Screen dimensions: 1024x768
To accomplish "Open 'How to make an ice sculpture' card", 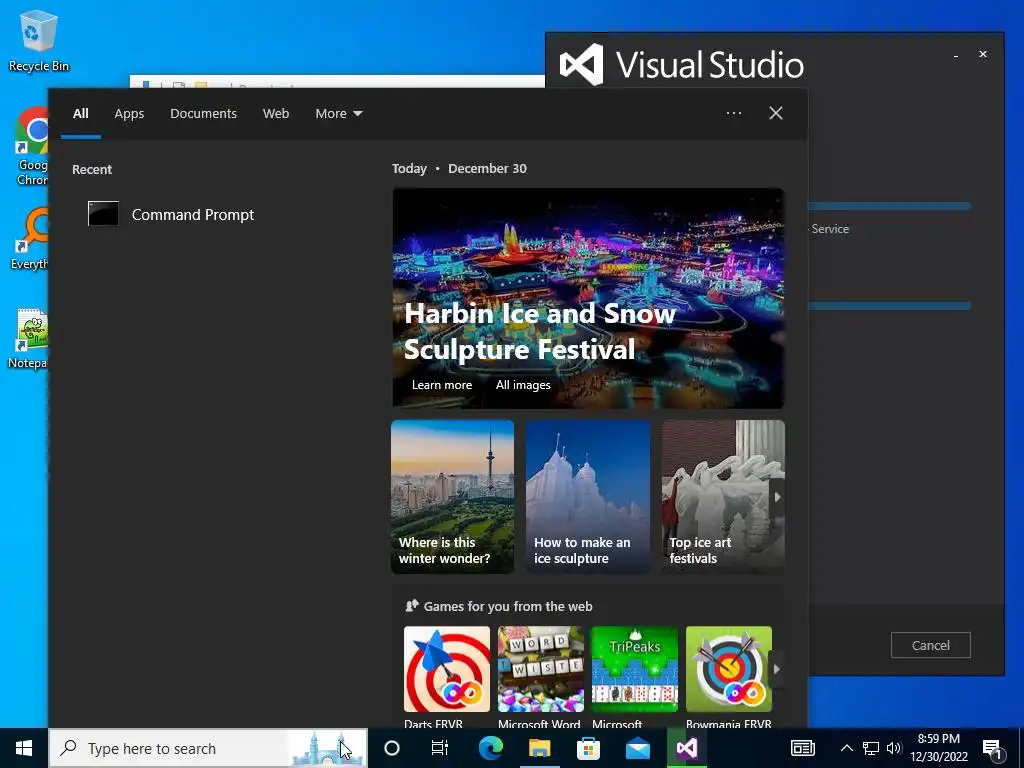I will (588, 497).
